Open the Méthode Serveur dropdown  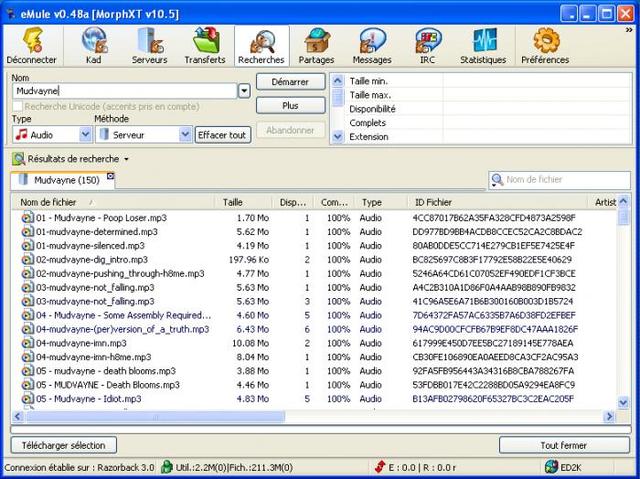tap(185, 135)
